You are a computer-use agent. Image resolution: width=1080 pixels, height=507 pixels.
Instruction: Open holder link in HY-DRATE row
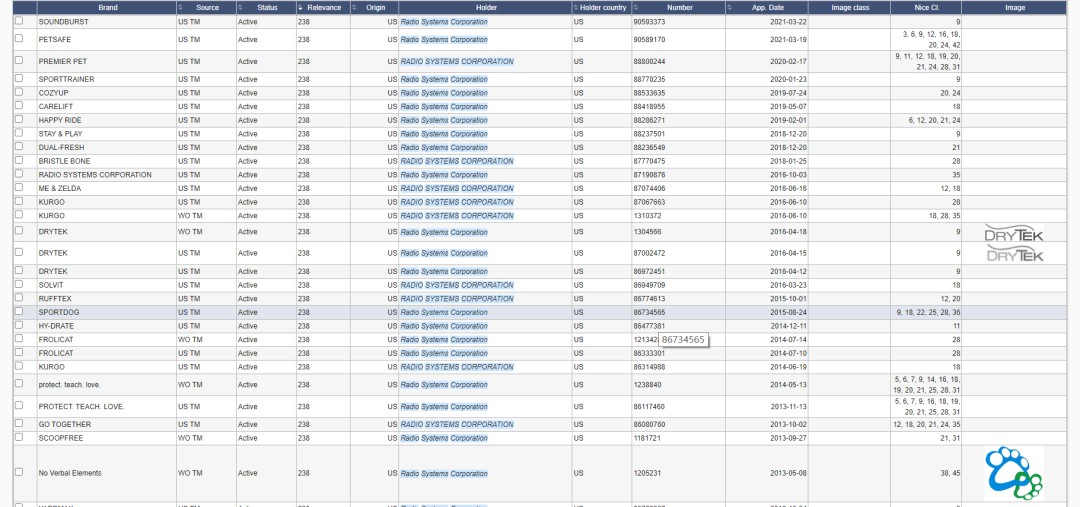[444, 326]
